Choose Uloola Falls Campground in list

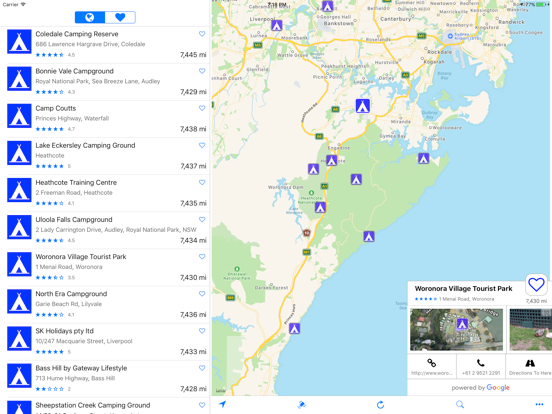(105, 231)
